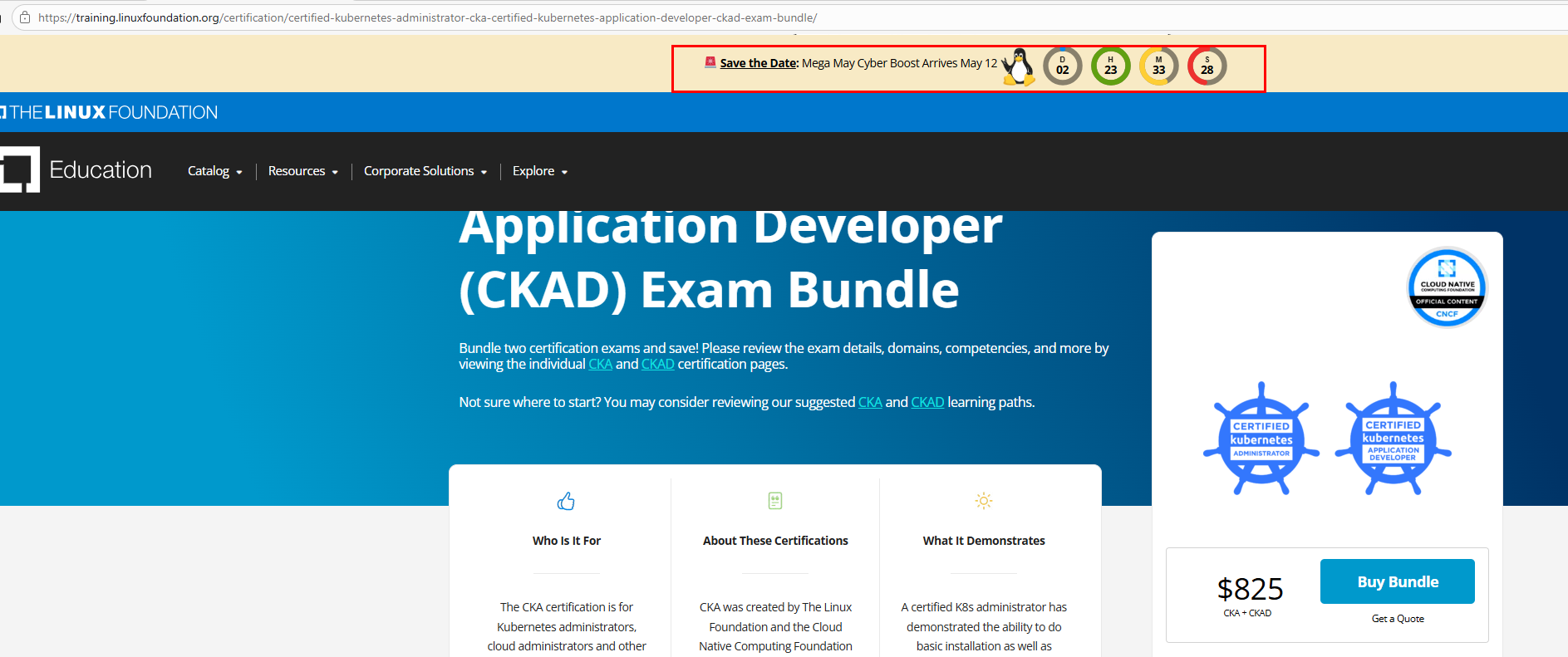Click the thumbs-up Who Is It For icon
The image size is (1568, 657).
tap(566, 501)
